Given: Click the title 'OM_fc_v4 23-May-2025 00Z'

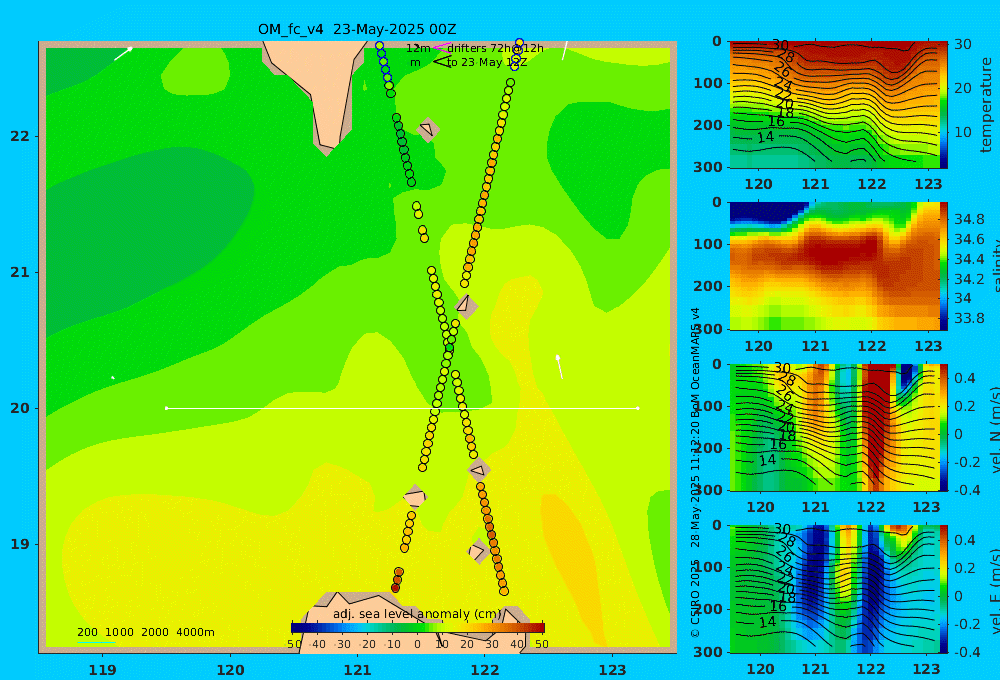Looking at the screenshot, I should (357, 29).
